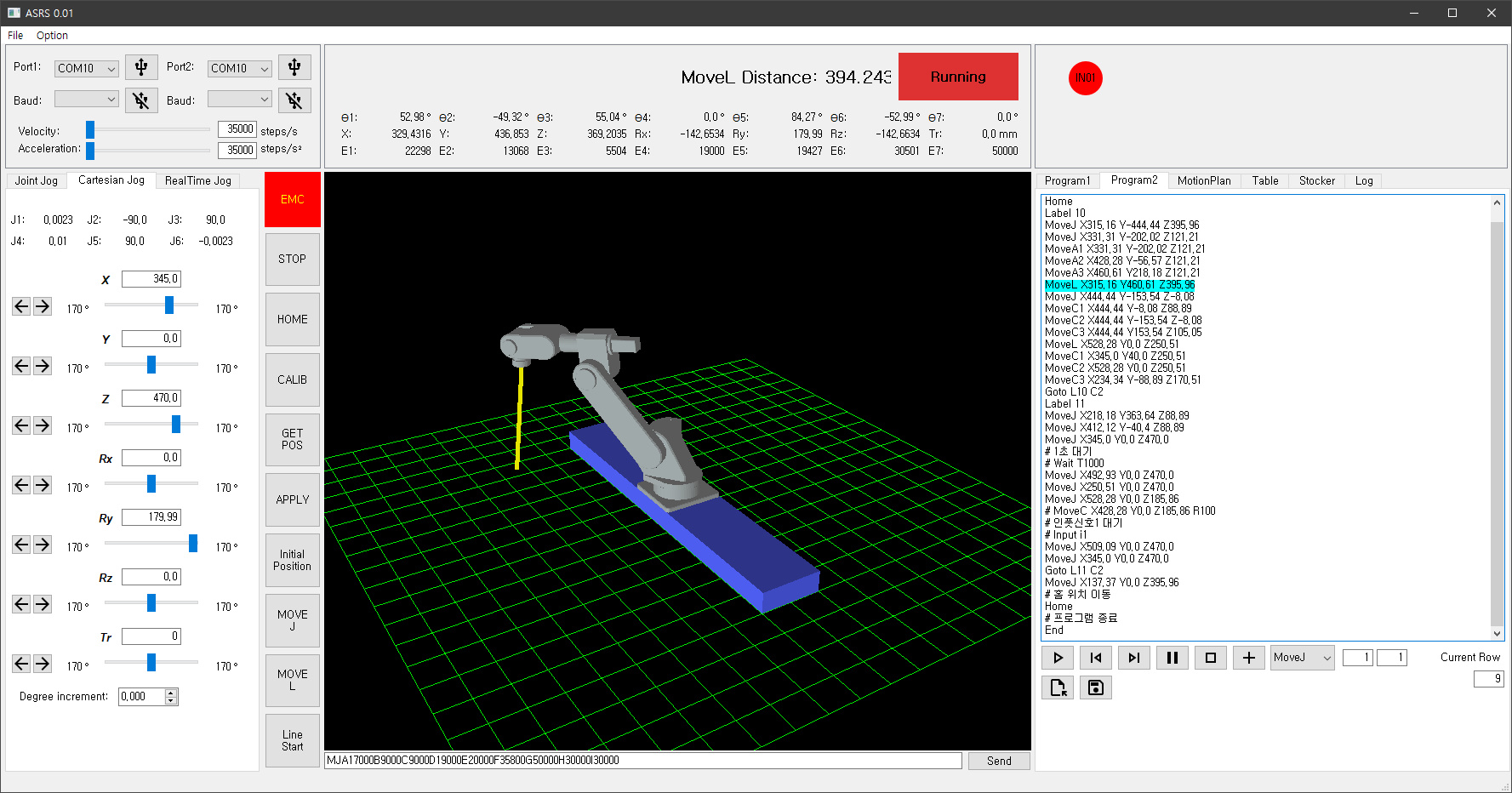Jog X axis right arrow
Screen dimensions: 1512x793
click(42, 306)
